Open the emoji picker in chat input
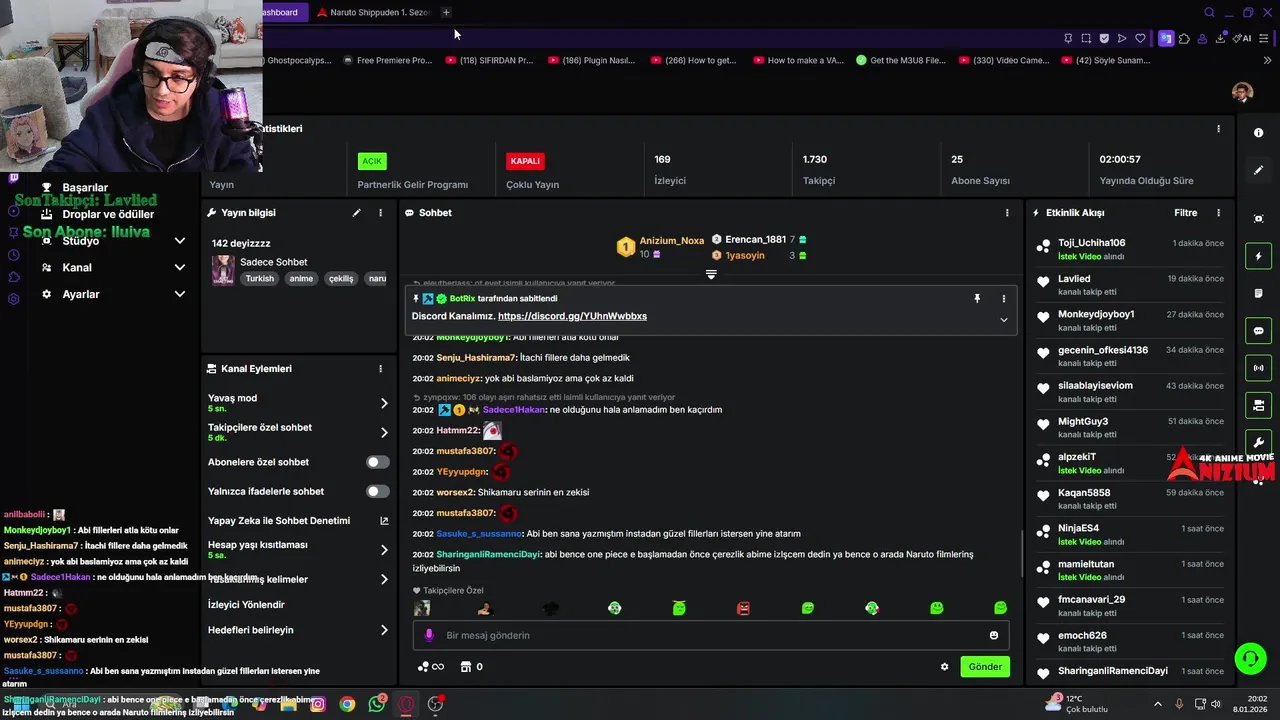1280x720 pixels. (x=993, y=635)
